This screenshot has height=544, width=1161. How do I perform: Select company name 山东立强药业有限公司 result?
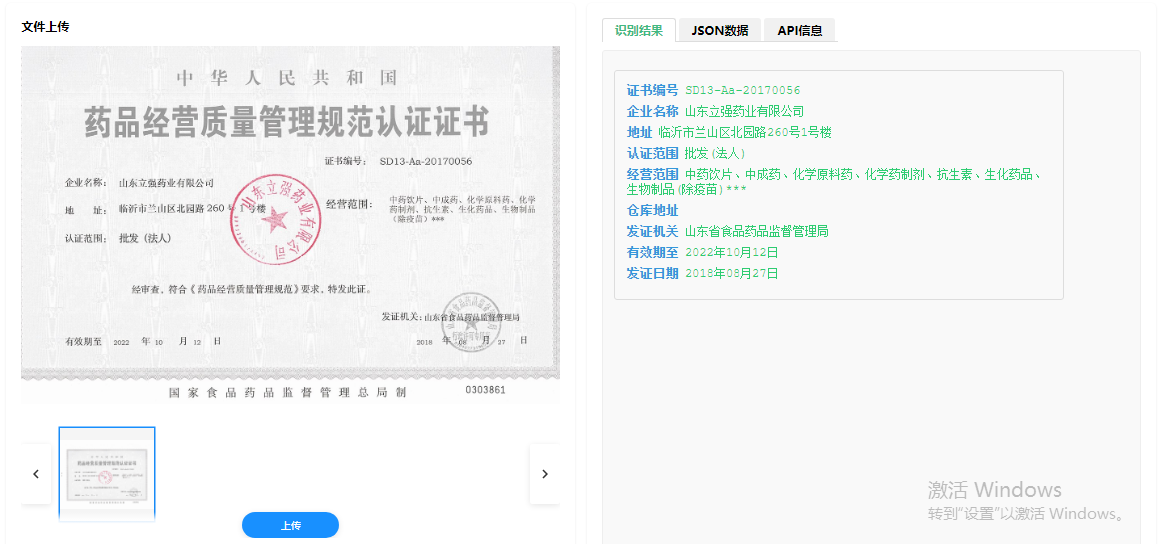(744, 111)
